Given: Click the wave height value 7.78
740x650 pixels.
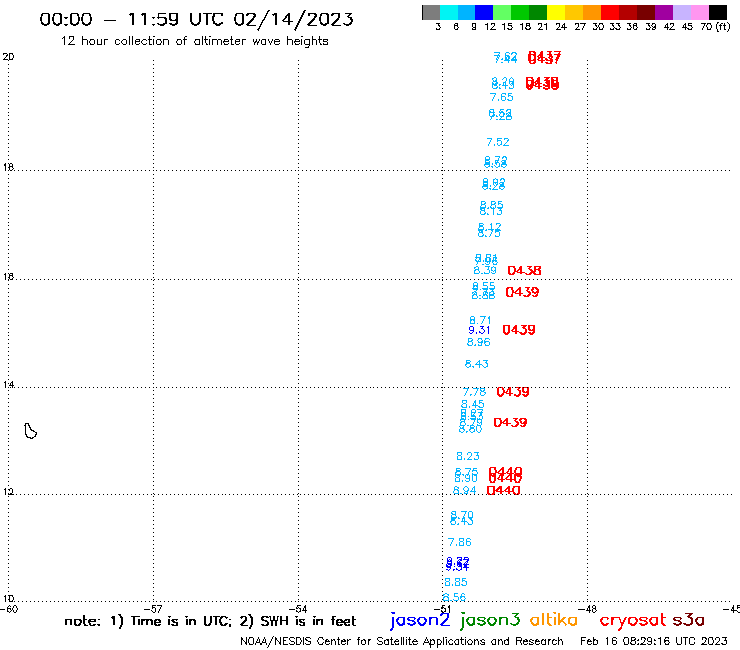Looking at the screenshot, I should (474, 392).
